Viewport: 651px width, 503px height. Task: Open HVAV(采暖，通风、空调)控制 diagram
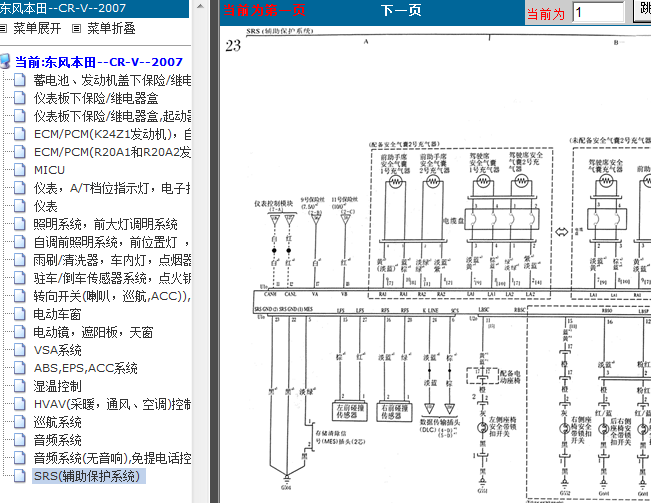coord(112,404)
